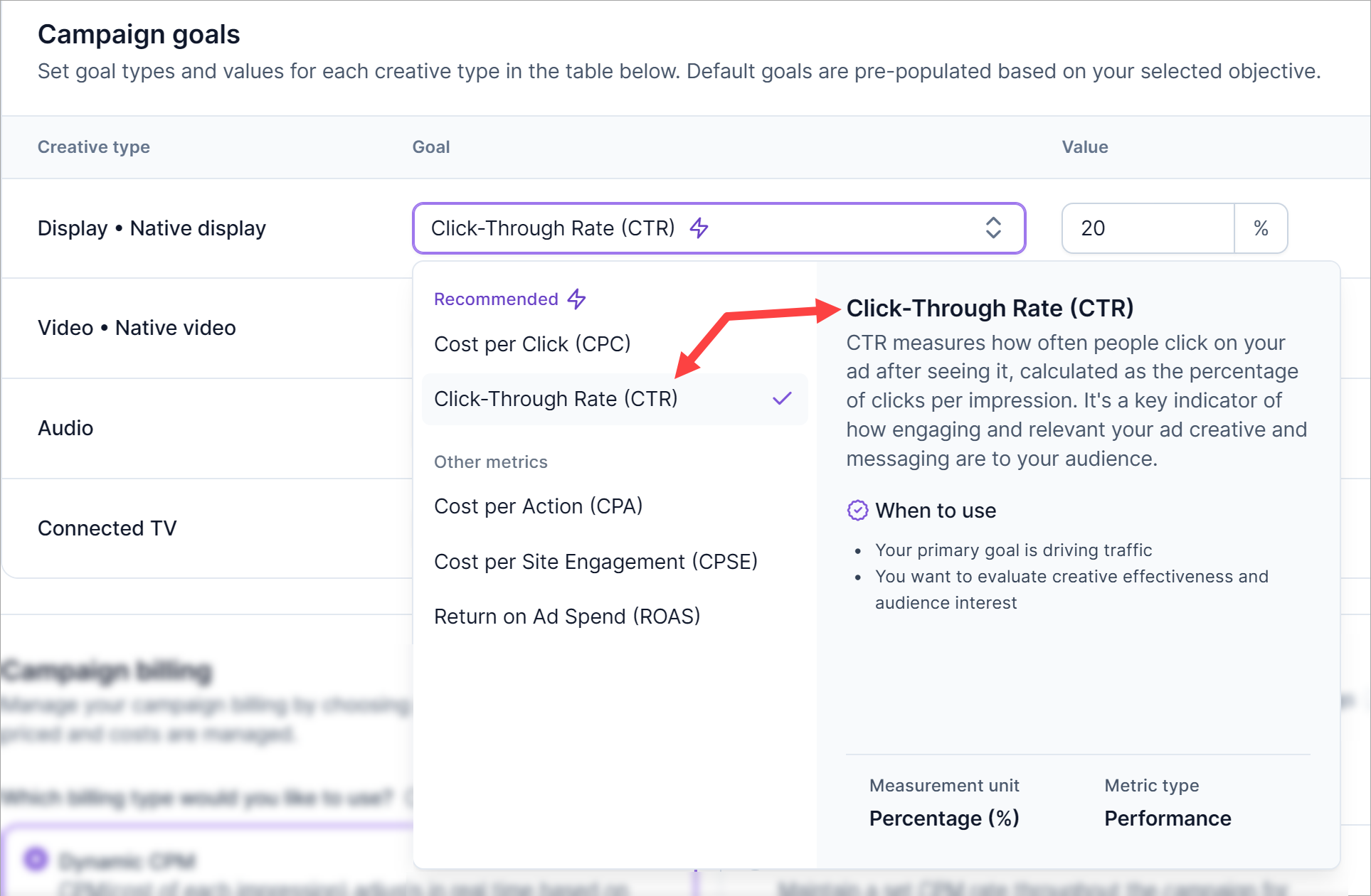Expand the goal dropdown chevron arrows
1371x896 pixels.
coord(993,228)
